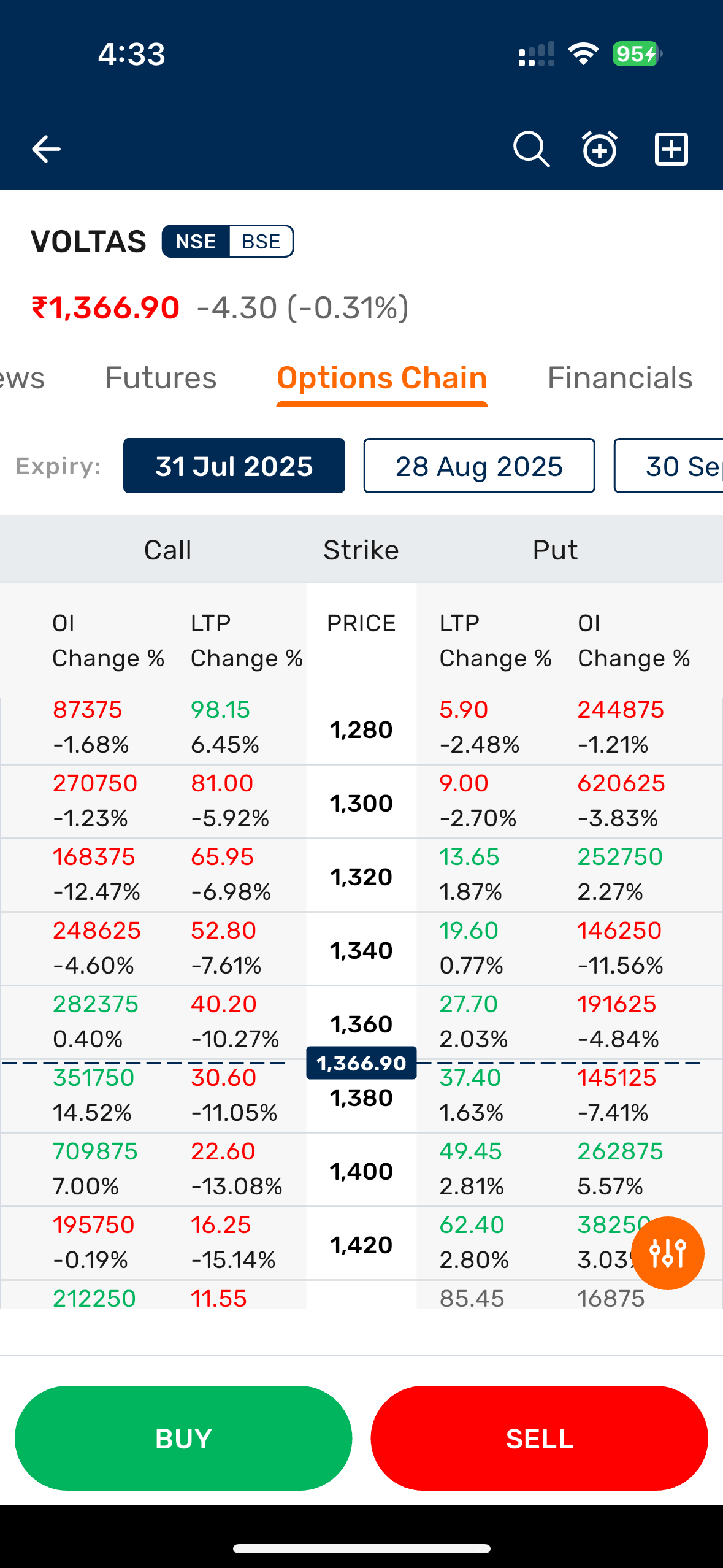
Task: Tap the cellular signal bars icon
Action: tap(536, 54)
